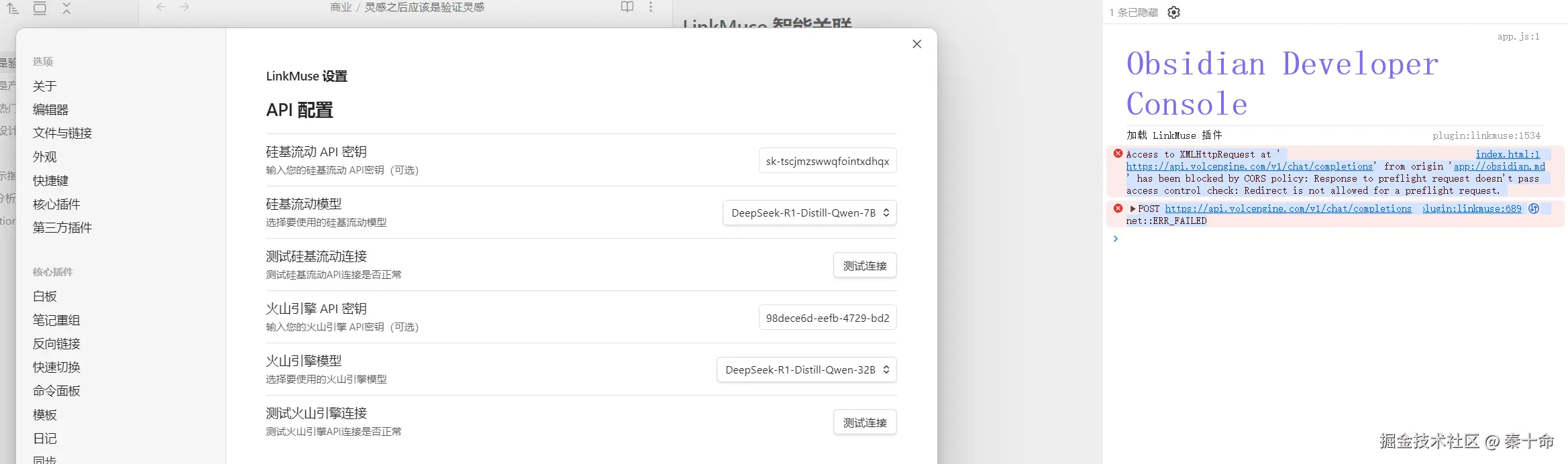Switch to reading view book icon
Image resolution: width=1568 pixels, height=464 pixels.
click(627, 7)
